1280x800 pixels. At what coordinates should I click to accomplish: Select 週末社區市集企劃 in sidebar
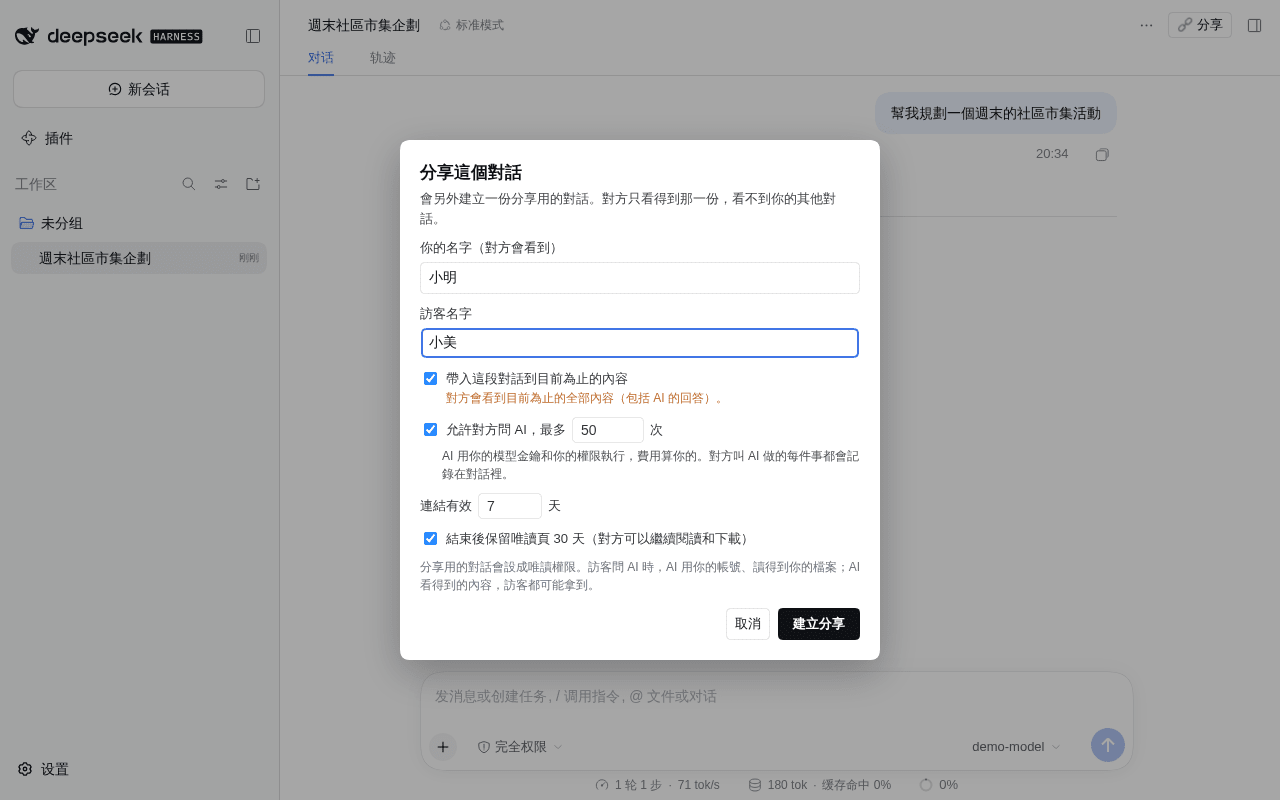coord(139,258)
